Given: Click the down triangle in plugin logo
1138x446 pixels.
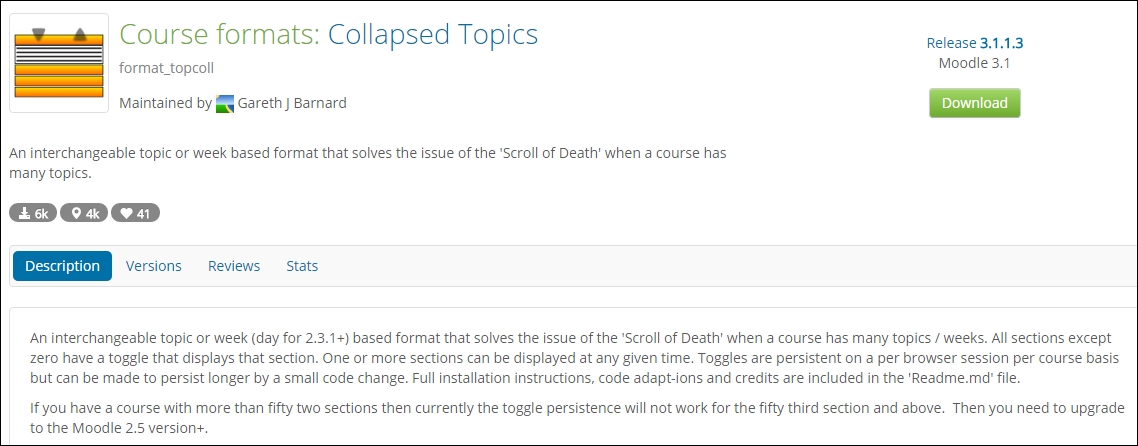Looking at the screenshot, I should pos(38,34).
